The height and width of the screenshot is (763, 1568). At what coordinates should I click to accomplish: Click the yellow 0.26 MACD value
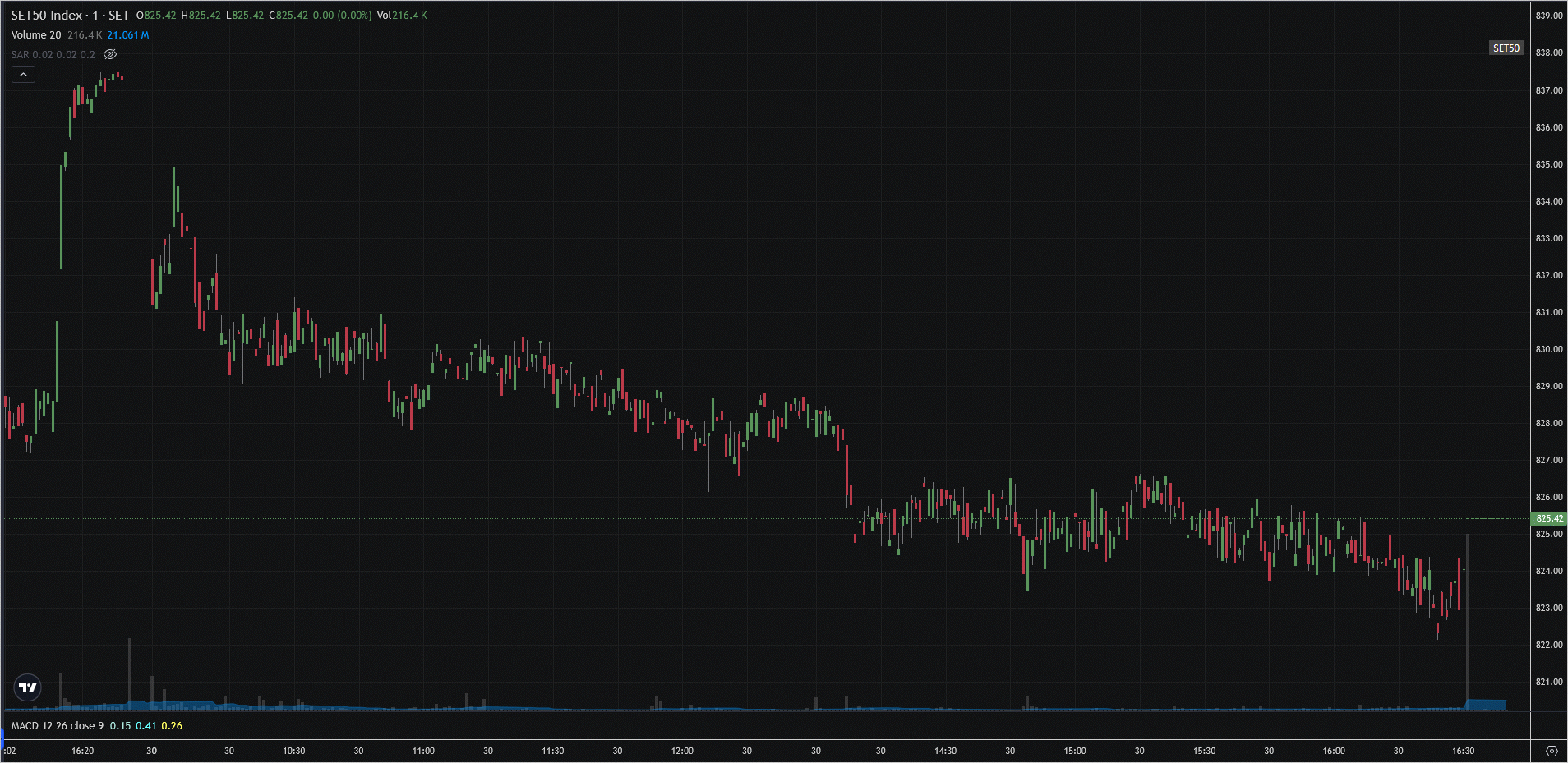pos(172,726)
